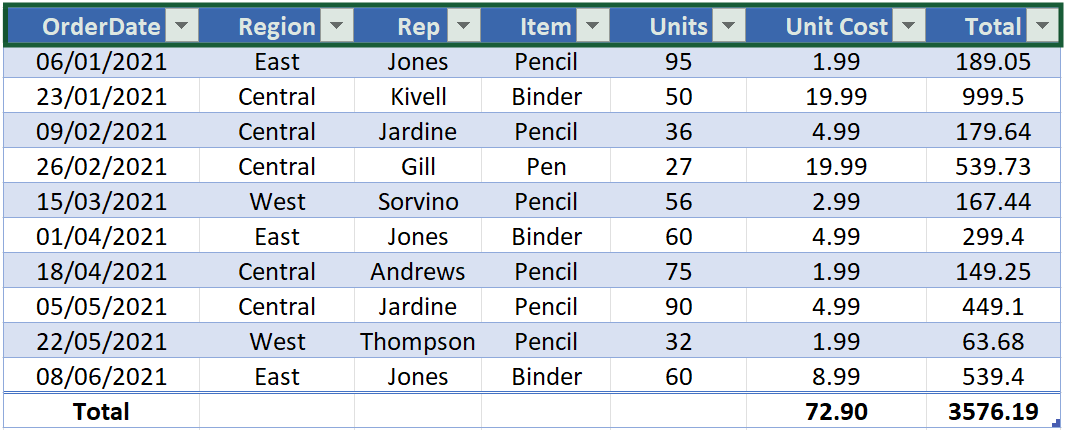Click the Item column filter button
Viewport: 1068px width, 430px height.
[x=593, y=27]
